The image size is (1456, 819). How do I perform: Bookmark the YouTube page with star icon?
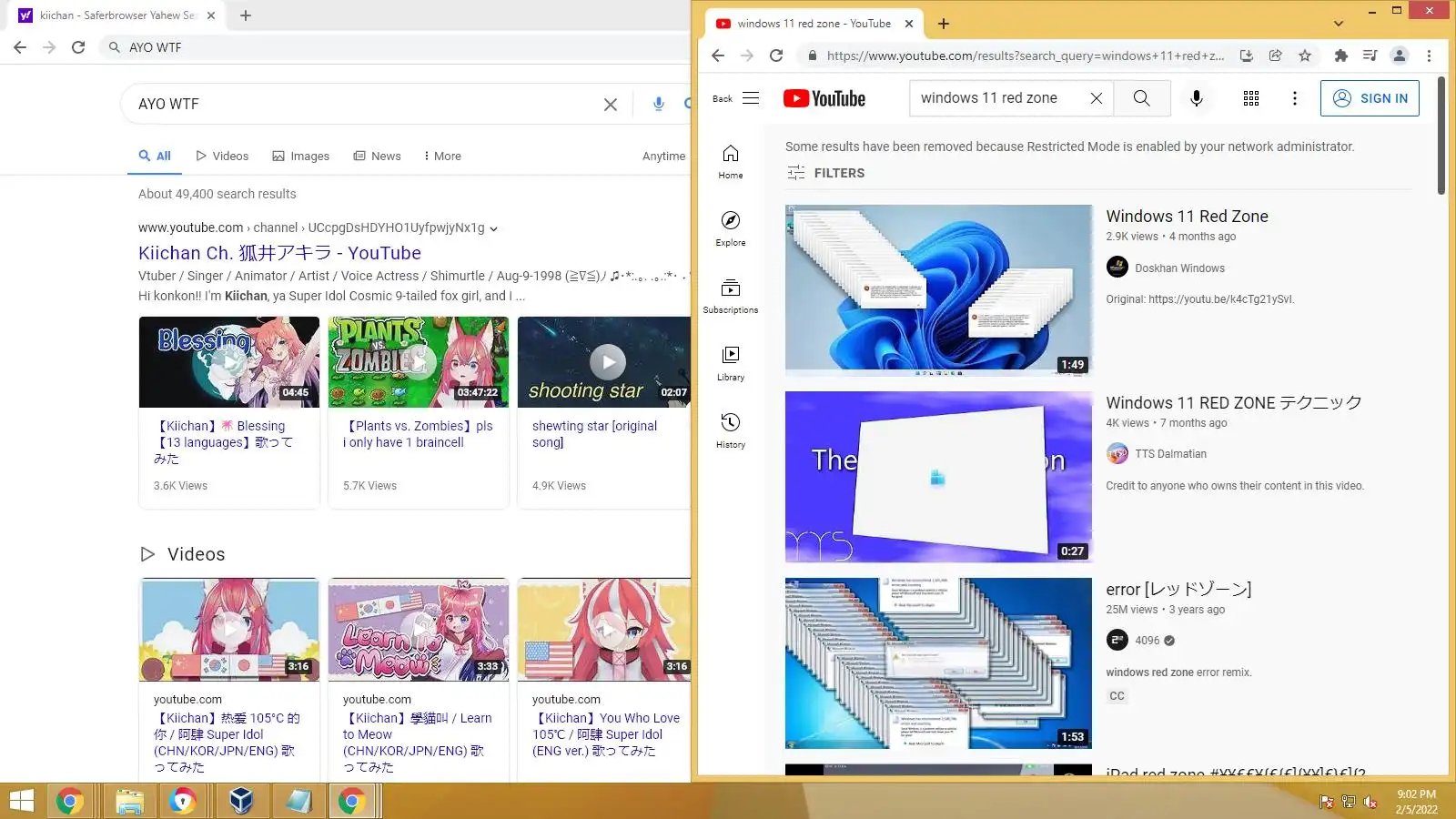coord(1305,56)
